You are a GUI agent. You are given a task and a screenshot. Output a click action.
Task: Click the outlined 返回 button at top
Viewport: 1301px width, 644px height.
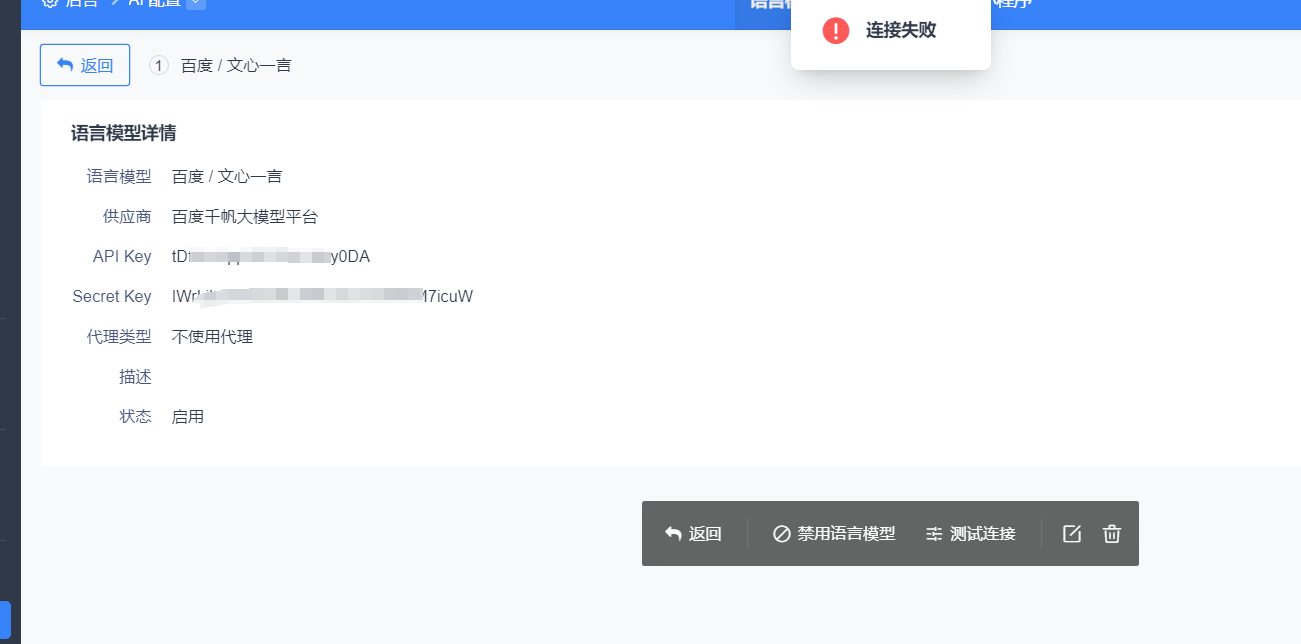click(x=85, y=65)
